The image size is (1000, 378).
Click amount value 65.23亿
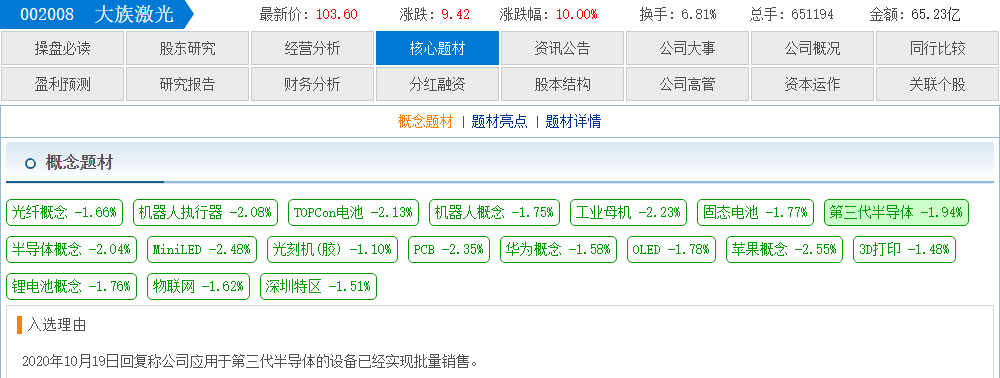(936, 15)
